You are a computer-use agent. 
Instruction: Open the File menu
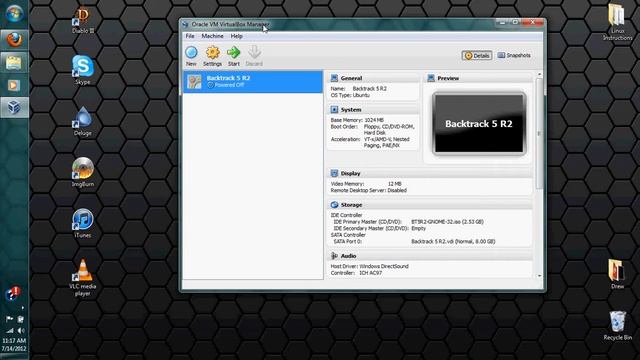pyautogui.click(x=190, y=36)
